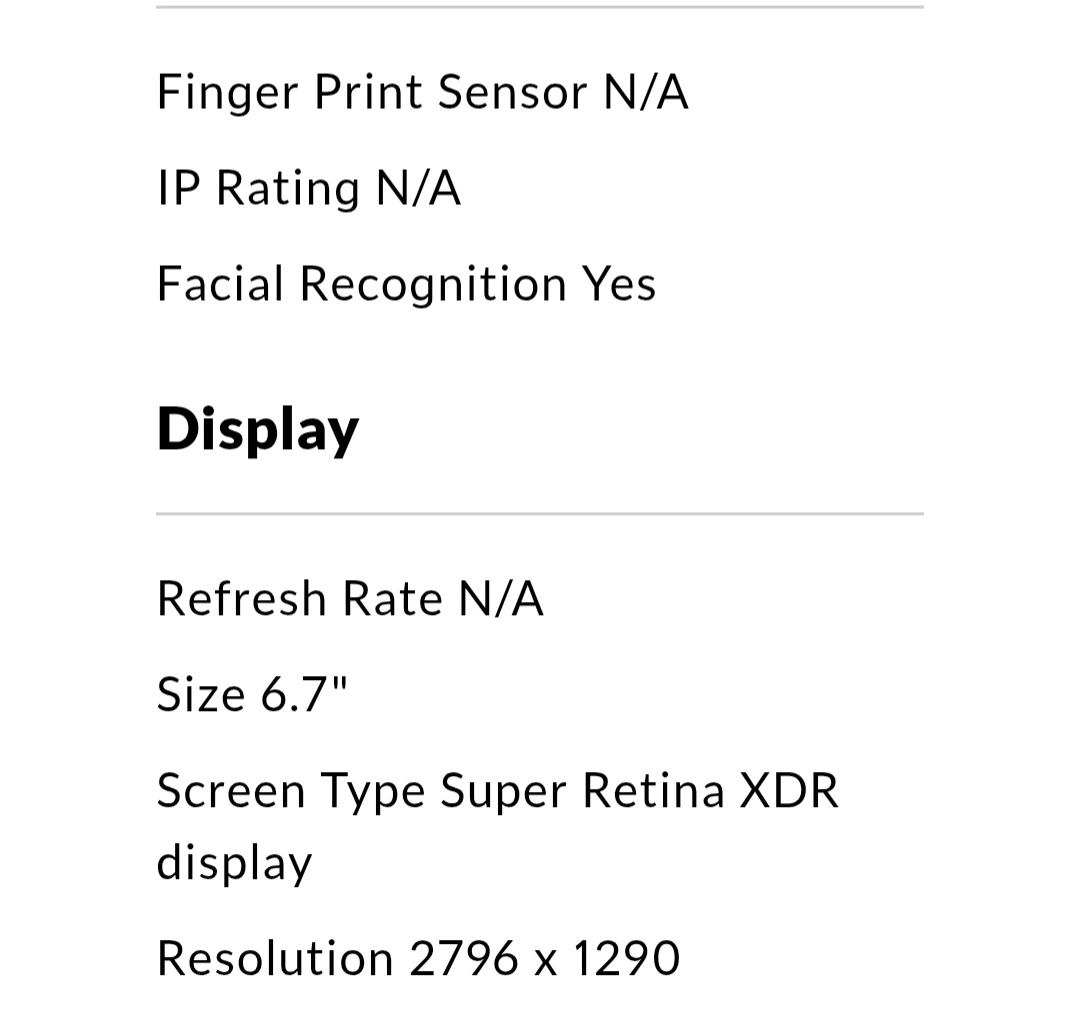Click the "N/A" value beside IP Rating
The width and height of the screenshot is (1080, 1022).
[419, 188]
